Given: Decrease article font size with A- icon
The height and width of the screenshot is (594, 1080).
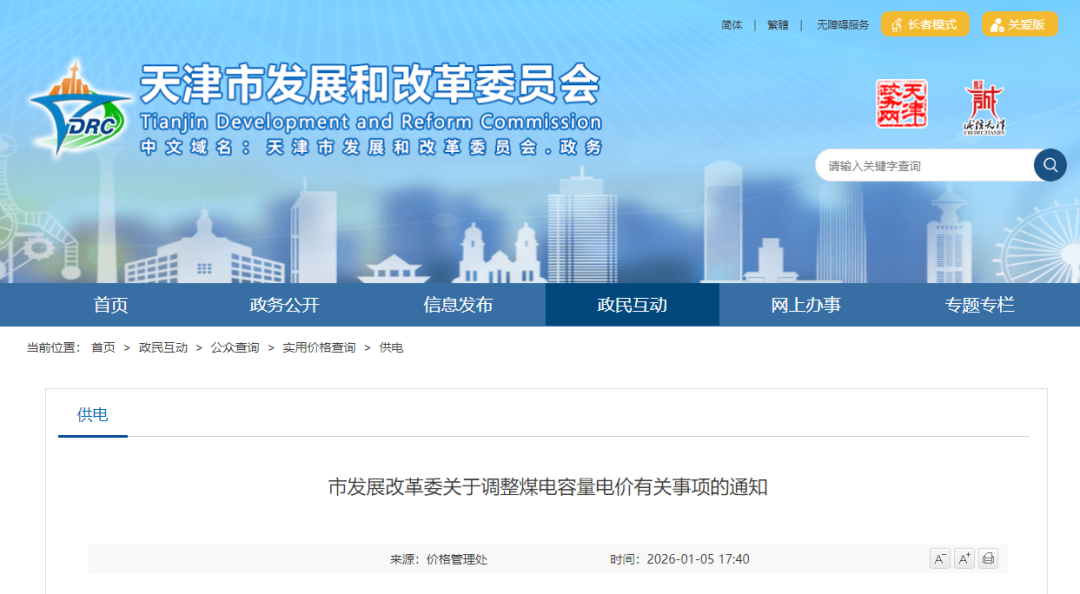Looking at the screenshot, I should click(940, 559).
